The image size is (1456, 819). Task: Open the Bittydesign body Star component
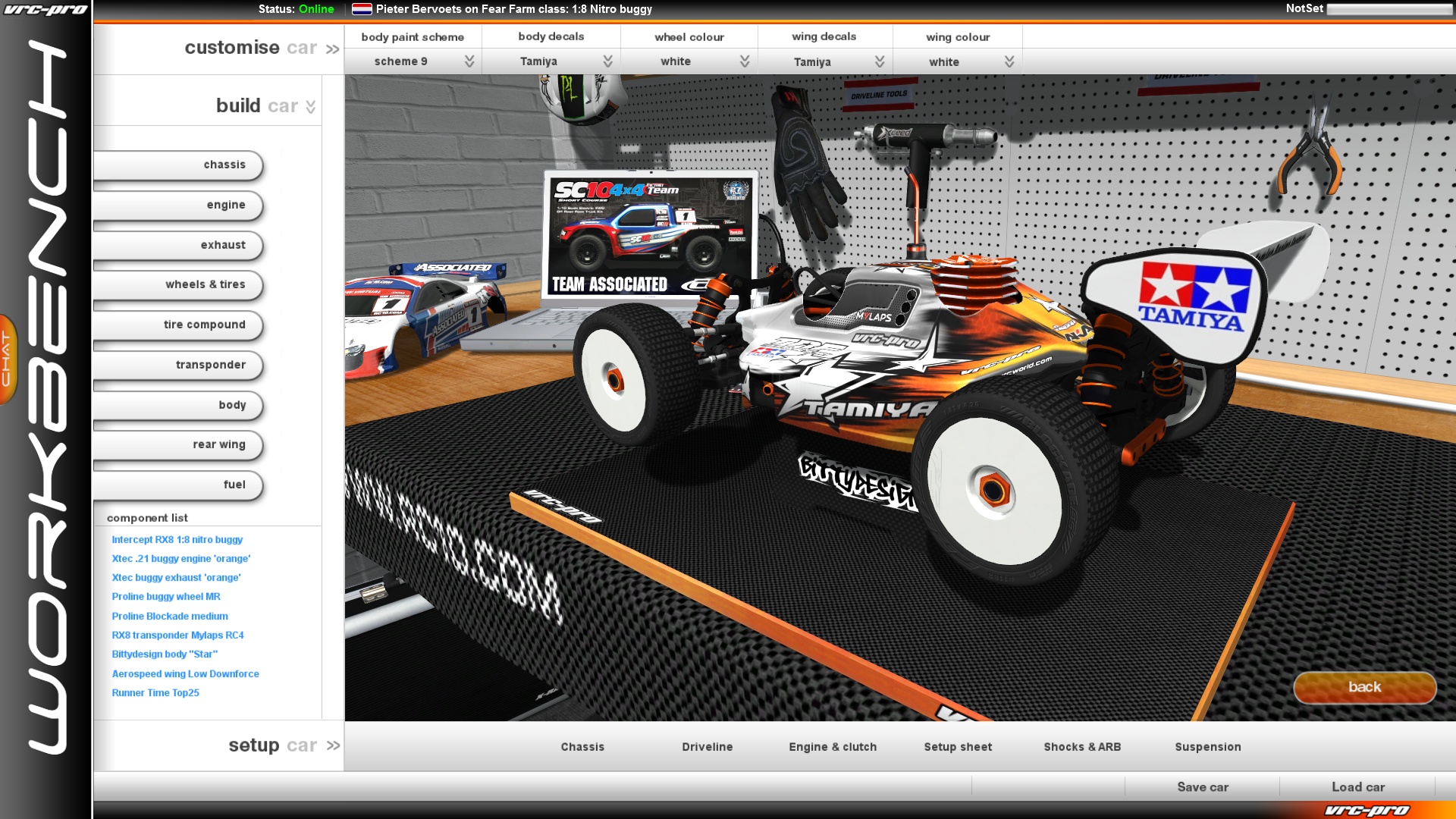(x=164, y=654)
